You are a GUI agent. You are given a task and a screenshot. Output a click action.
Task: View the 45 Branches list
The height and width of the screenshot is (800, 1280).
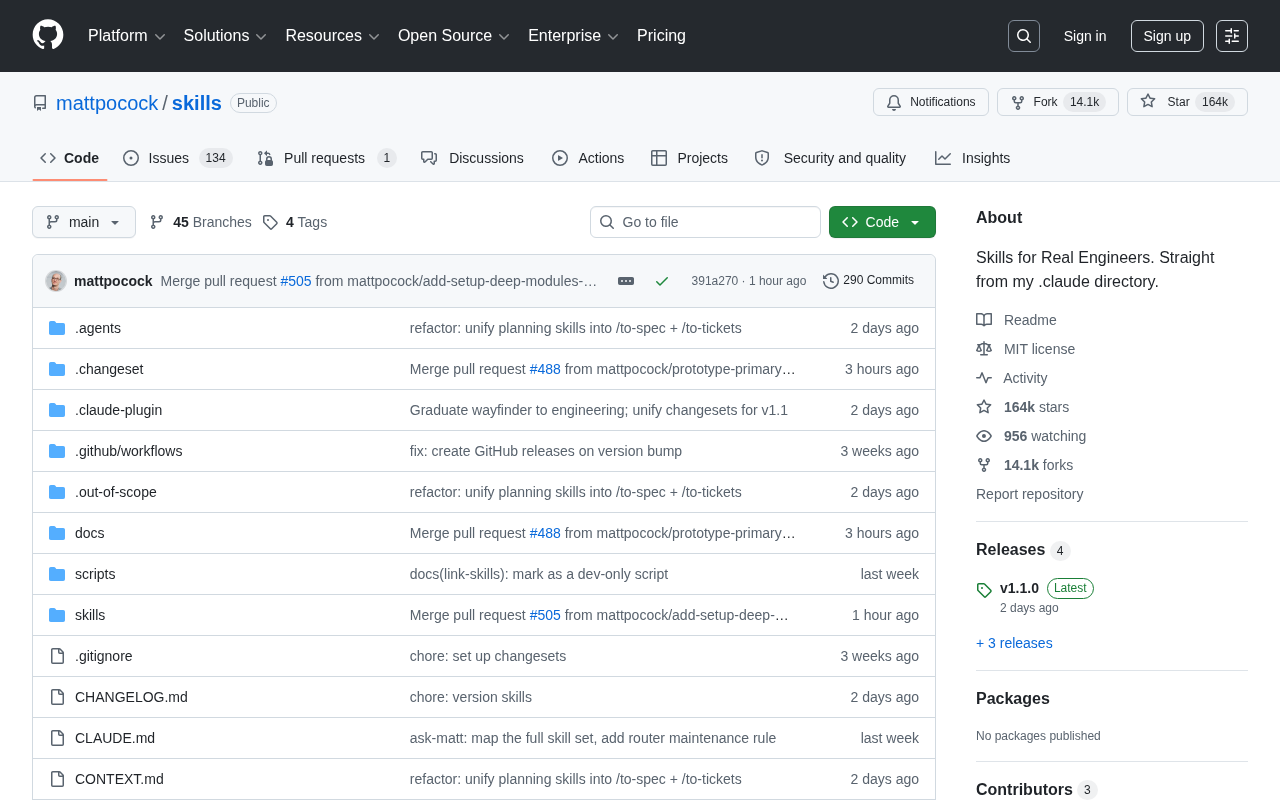(x=201, y=222)
